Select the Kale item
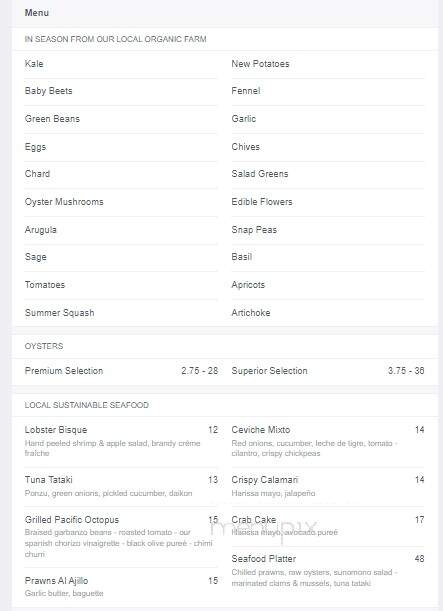 point(34,64)
